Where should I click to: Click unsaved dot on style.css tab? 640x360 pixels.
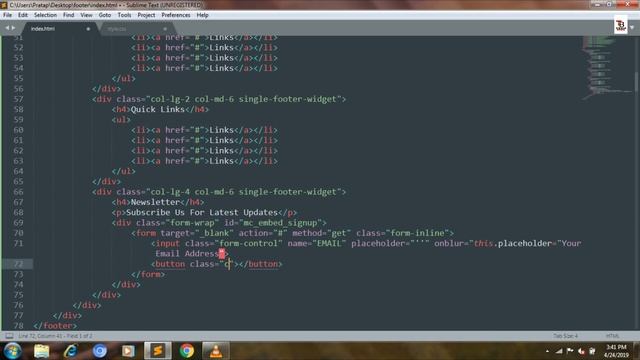[x=165, y=29]
